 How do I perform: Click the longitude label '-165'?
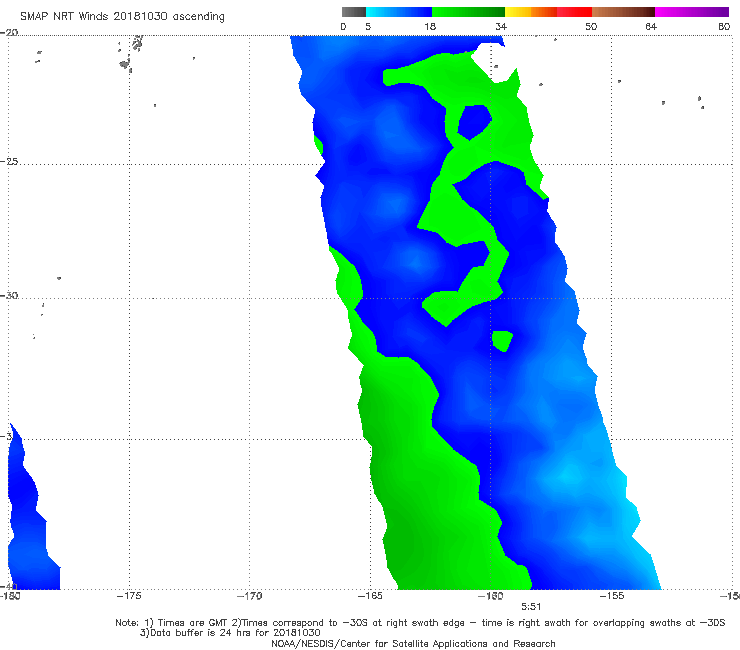click(x=370, y=596)
